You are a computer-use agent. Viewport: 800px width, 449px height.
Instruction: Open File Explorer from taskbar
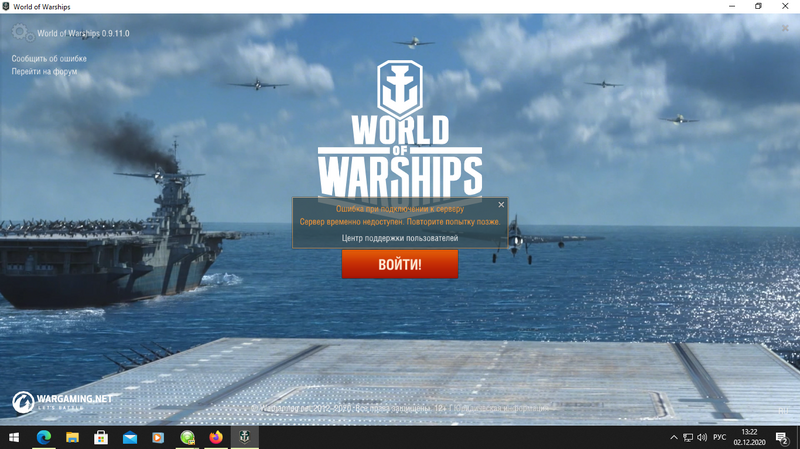tap(72, 438)
